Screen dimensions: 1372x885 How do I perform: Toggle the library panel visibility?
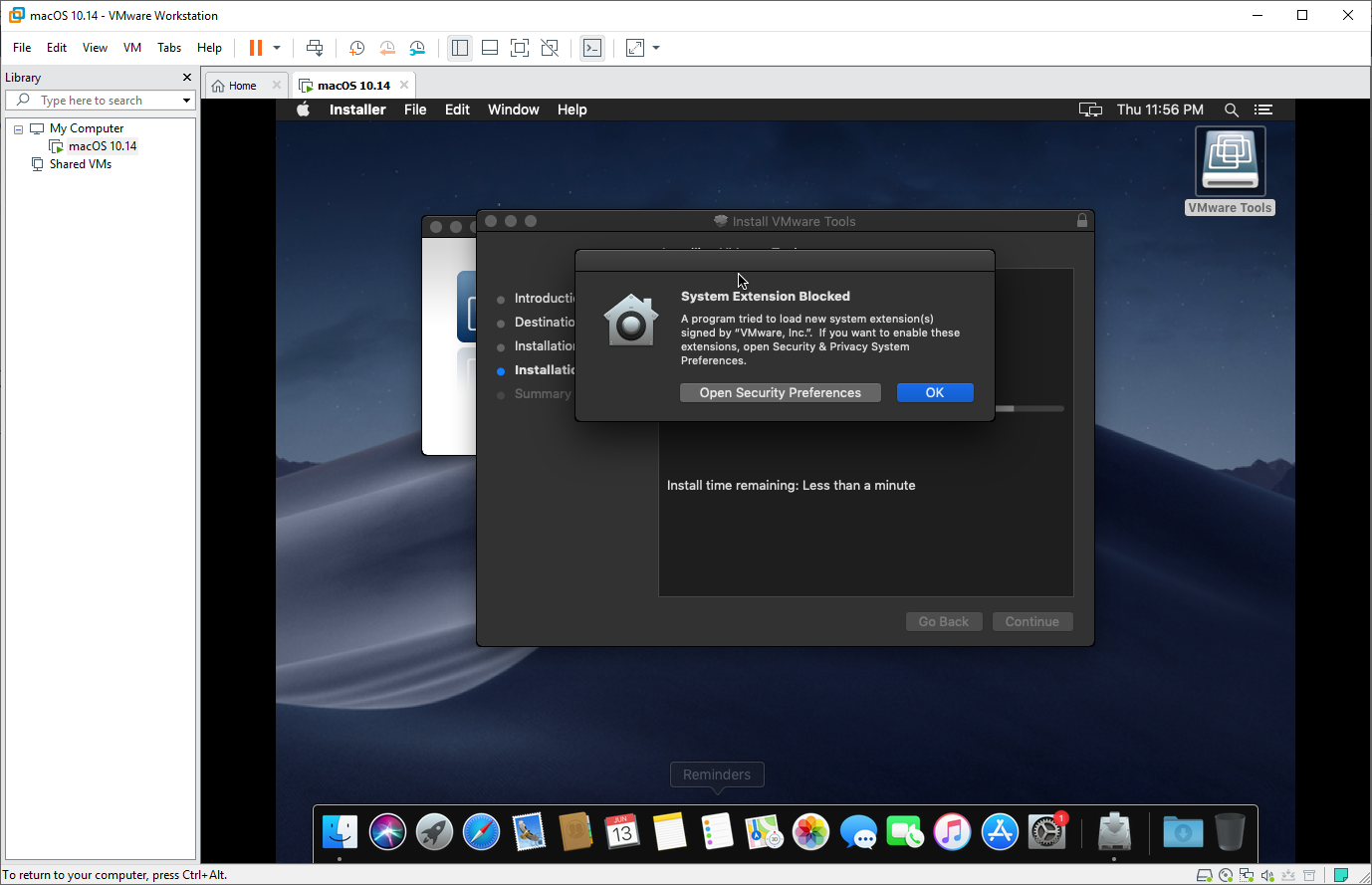point(459,47)
